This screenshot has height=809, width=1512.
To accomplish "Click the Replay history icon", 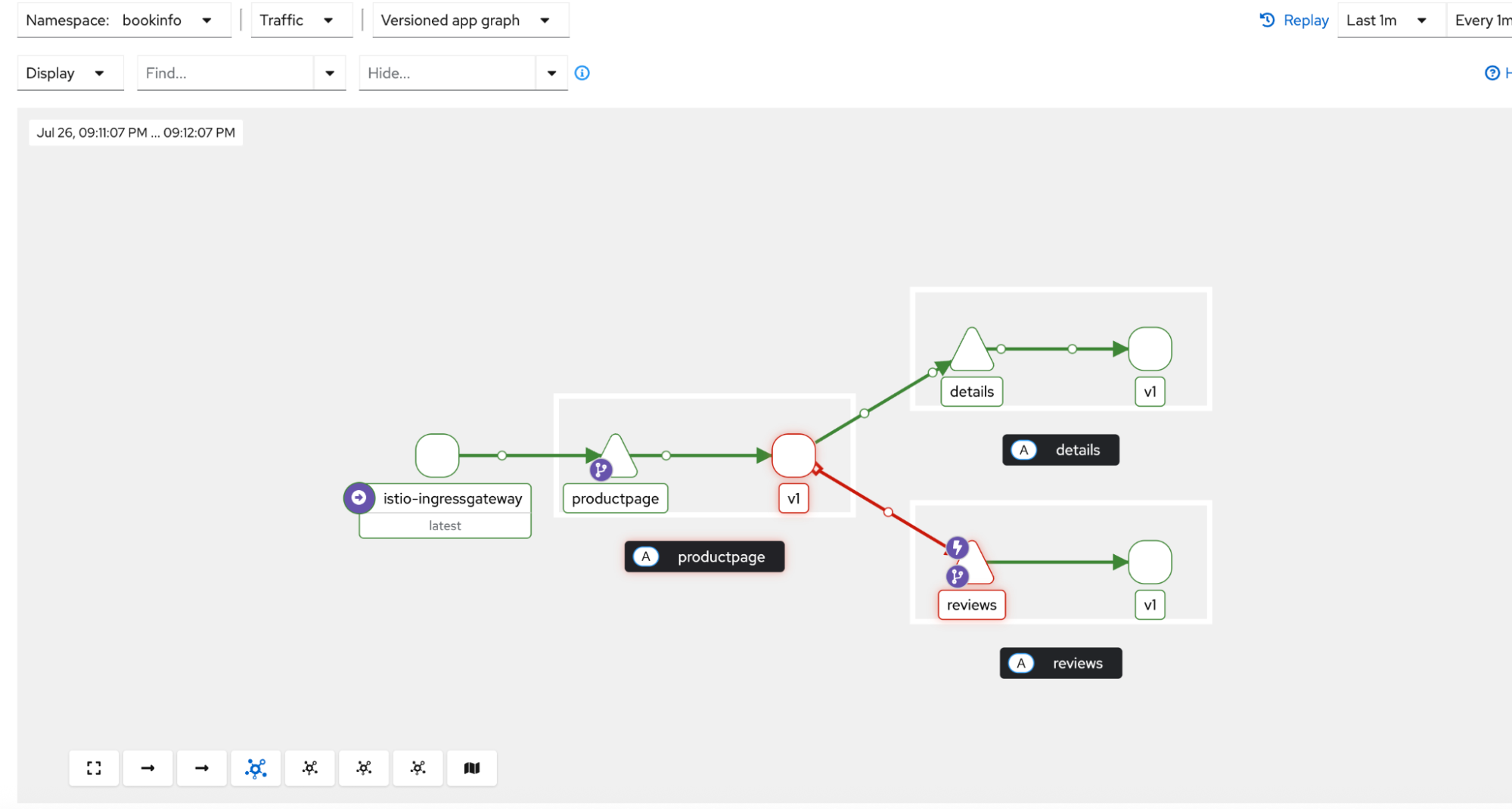I will tap(1268, 20).
